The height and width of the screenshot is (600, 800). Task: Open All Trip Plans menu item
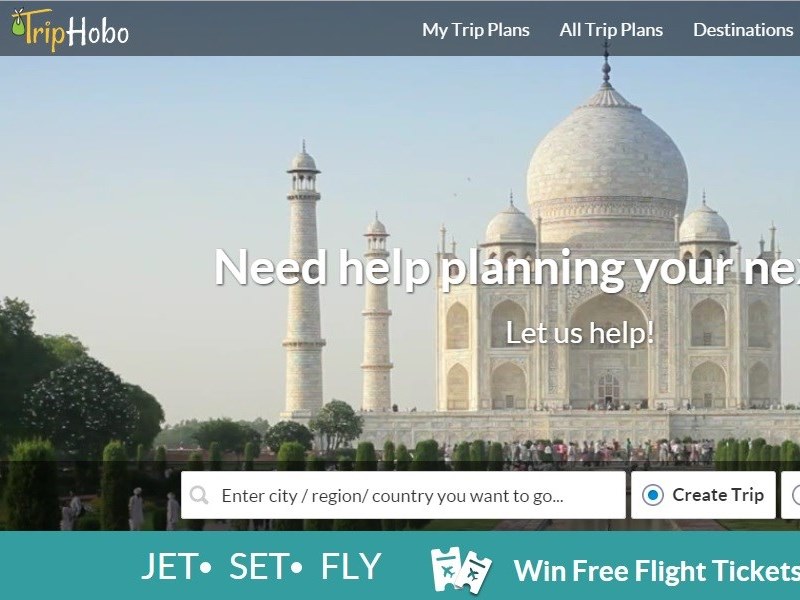(x=611, y=30)
